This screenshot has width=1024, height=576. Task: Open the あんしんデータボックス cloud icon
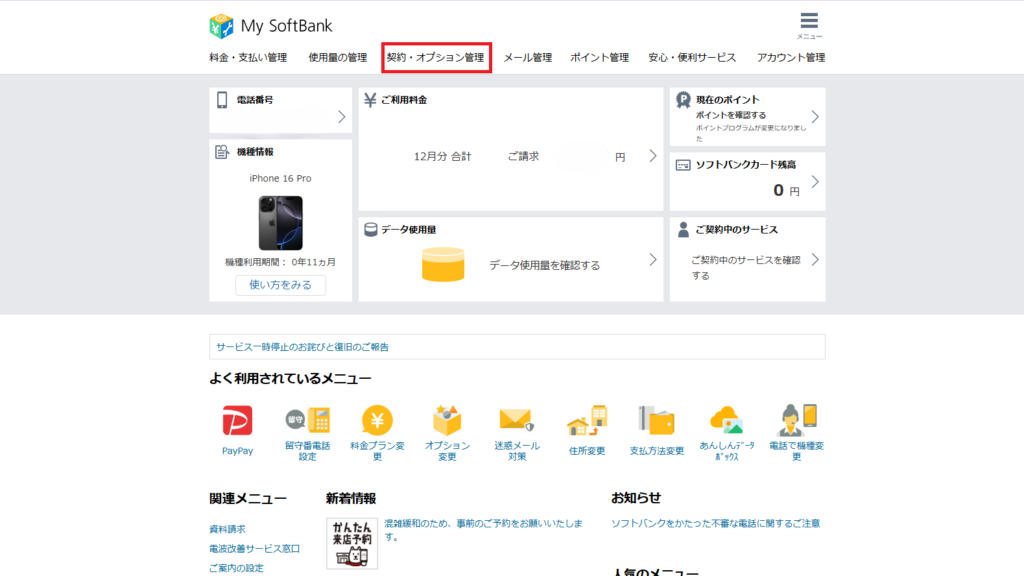click(726, 420)
